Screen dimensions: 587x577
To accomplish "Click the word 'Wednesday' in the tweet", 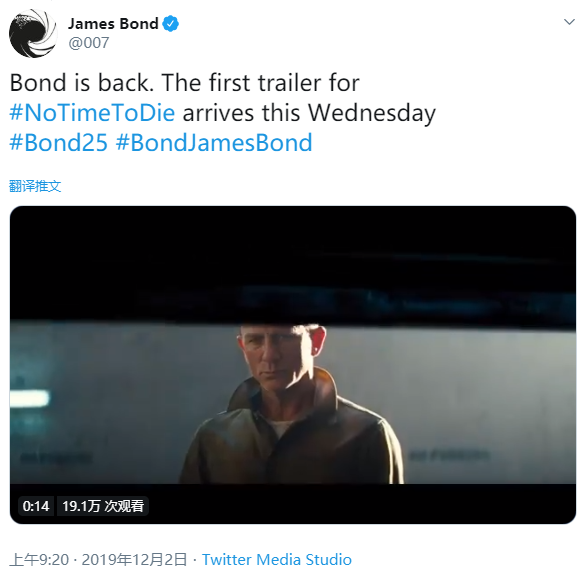I will click(372, 113).
